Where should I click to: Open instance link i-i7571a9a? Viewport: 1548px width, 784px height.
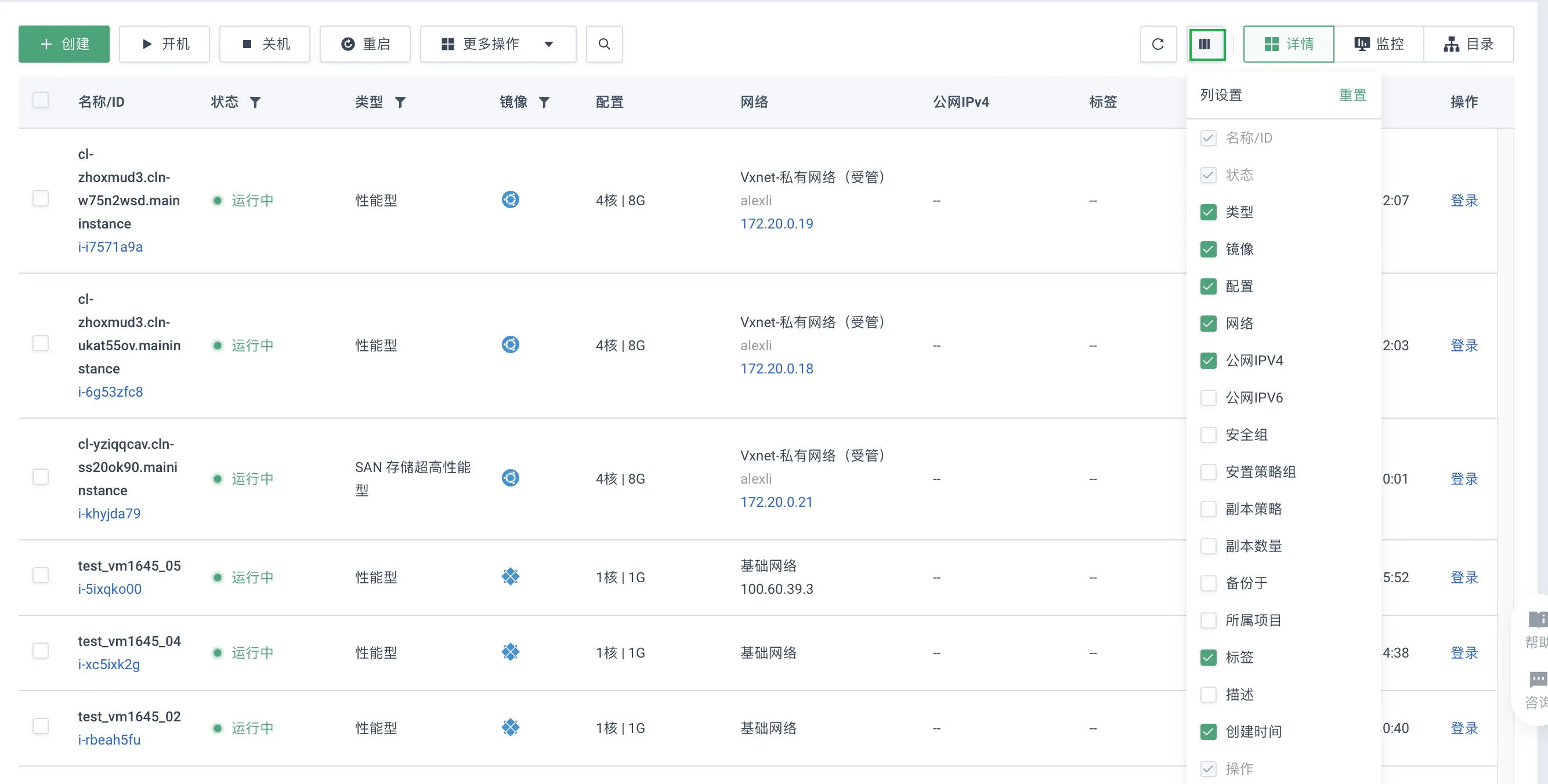click(111, 247)
